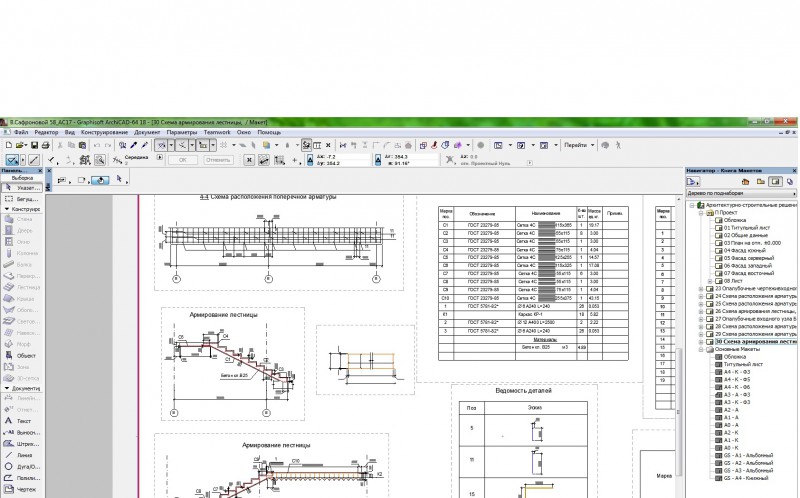
Task: Open the Перейти dropdown
Action: pos(579,145)
